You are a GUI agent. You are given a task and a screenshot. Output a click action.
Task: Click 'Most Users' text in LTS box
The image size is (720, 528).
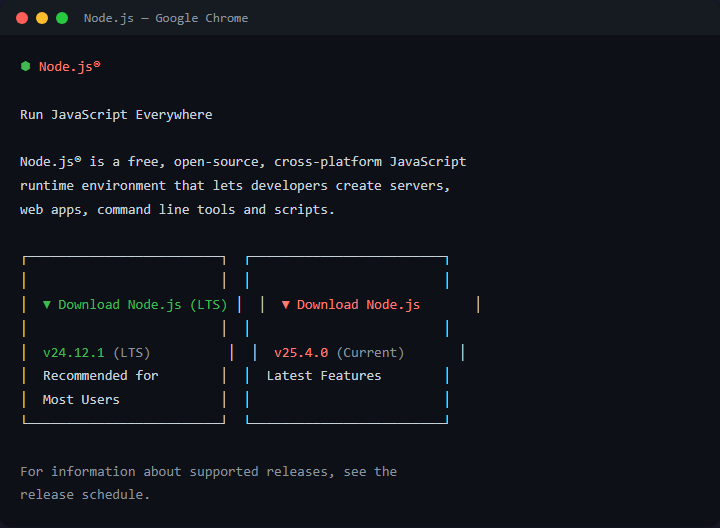coord(81,400)
